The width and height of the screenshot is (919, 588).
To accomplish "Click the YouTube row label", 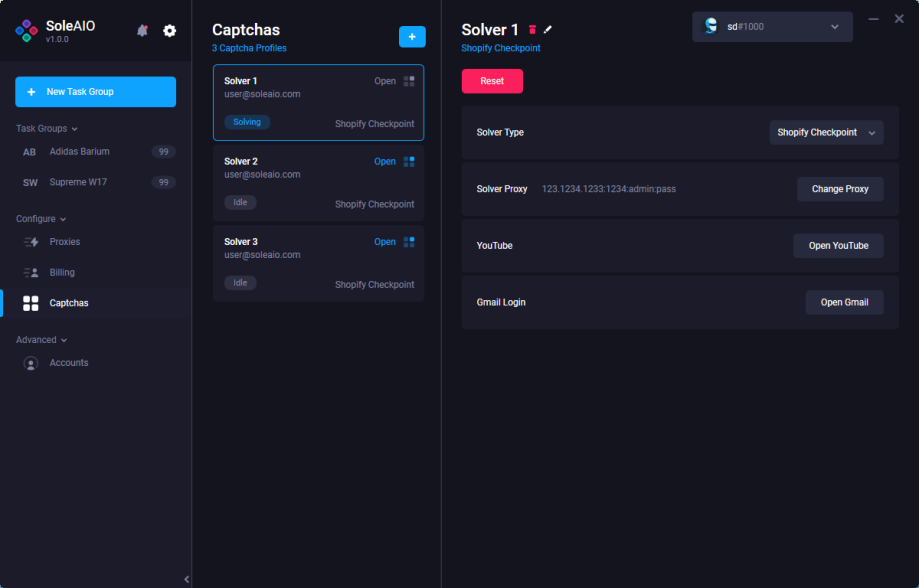I will point(495,246).
